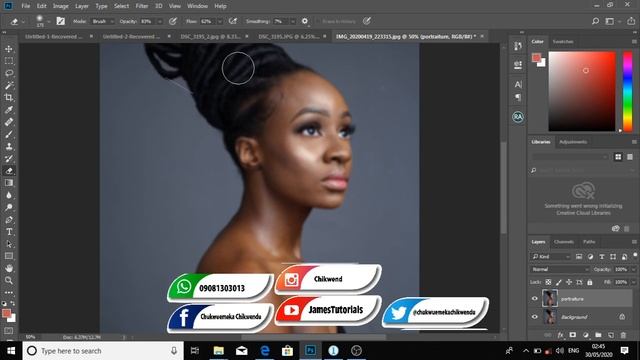
Task: Hide the portraiture layer
Action: (534, 299)
